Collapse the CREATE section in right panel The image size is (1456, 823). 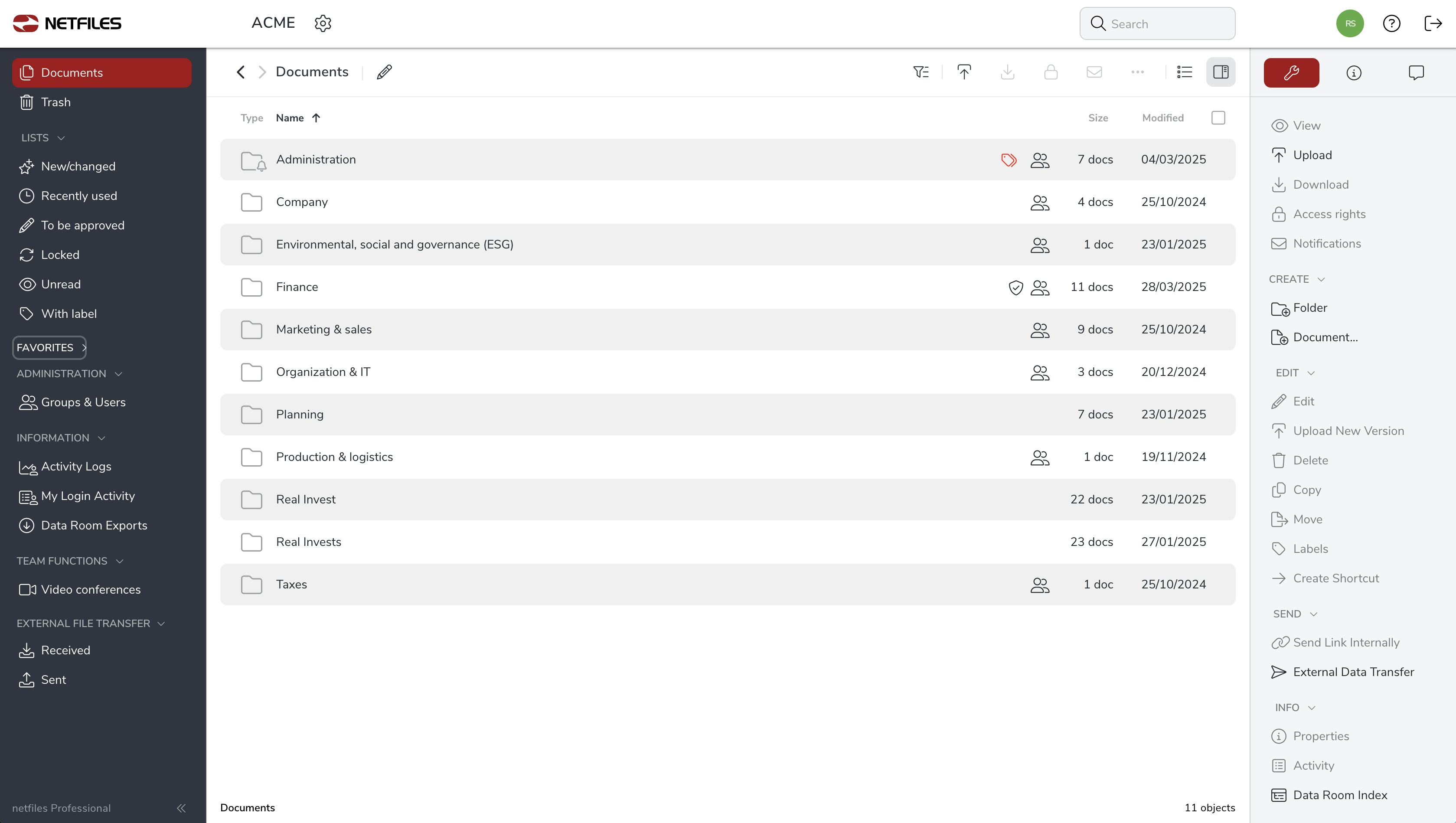pos(1321,279)
